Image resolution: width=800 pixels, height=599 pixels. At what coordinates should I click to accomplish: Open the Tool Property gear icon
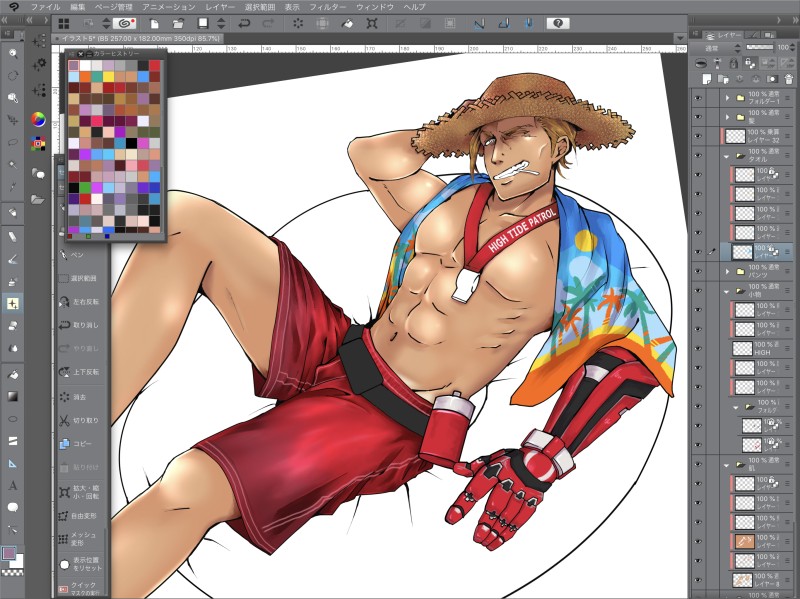click(39, 65)
